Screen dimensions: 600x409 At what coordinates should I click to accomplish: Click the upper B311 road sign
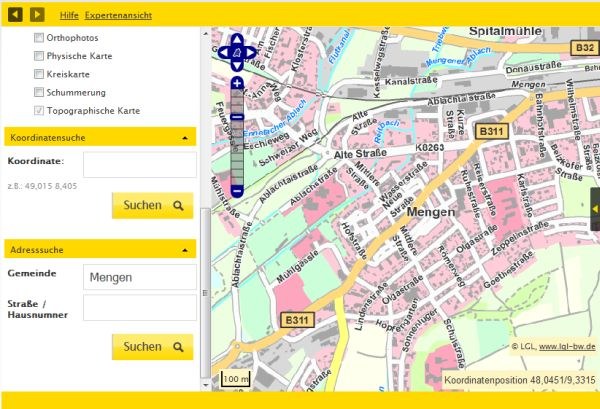click(x=492, y=132)
